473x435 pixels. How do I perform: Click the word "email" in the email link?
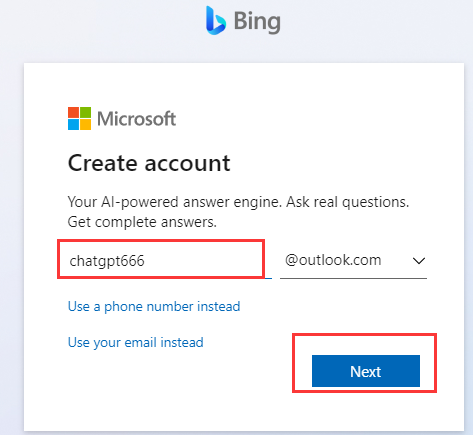pos(141,342)
